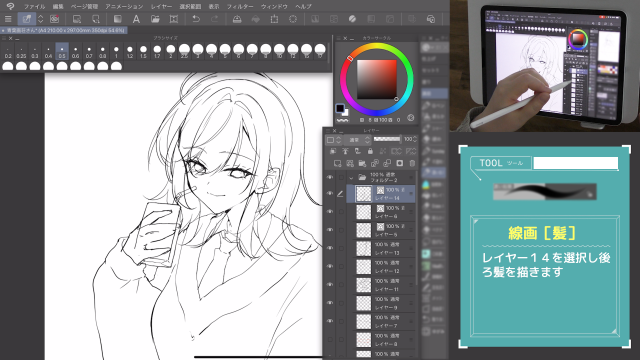The height and width of the screenshot is (360, 640).
Task: Open the layer blending mode dropdown
Action: coord(358,140)
